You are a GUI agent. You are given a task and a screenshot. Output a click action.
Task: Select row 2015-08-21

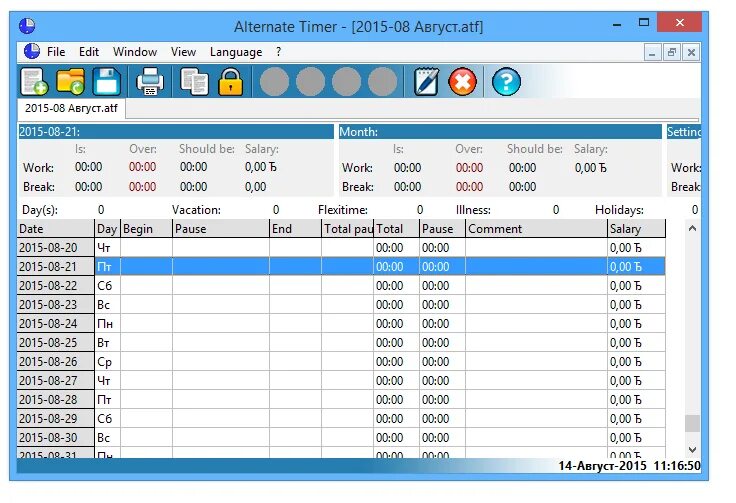pos(341,267)
